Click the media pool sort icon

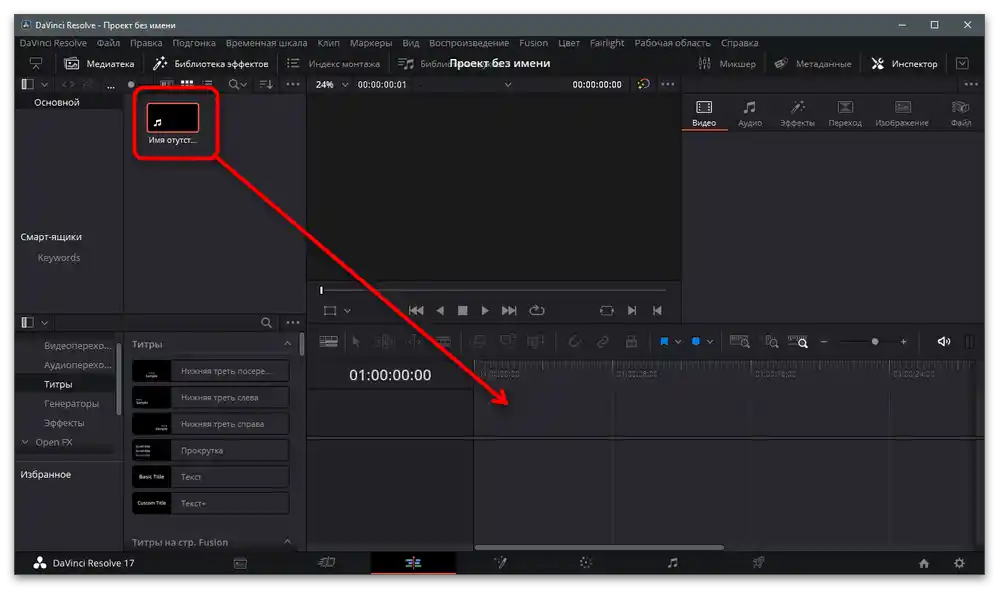coord(266,84)
